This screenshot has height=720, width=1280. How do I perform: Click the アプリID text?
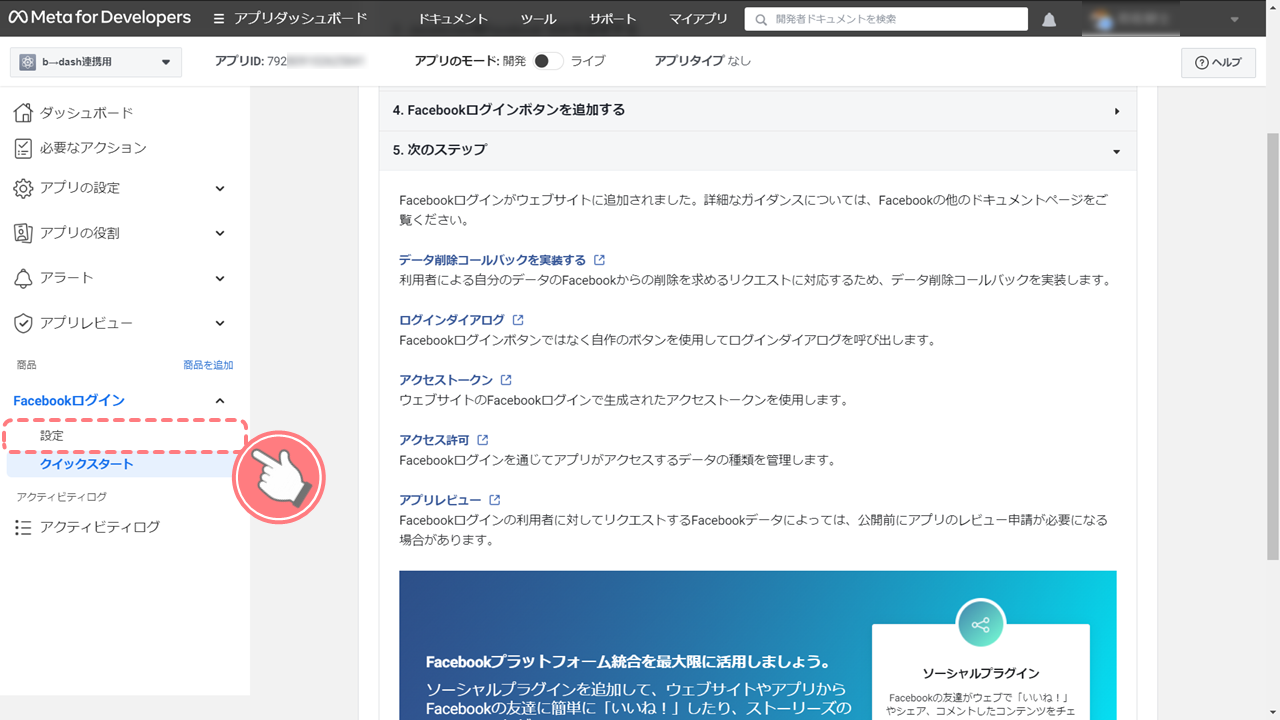tap(290, 61)
